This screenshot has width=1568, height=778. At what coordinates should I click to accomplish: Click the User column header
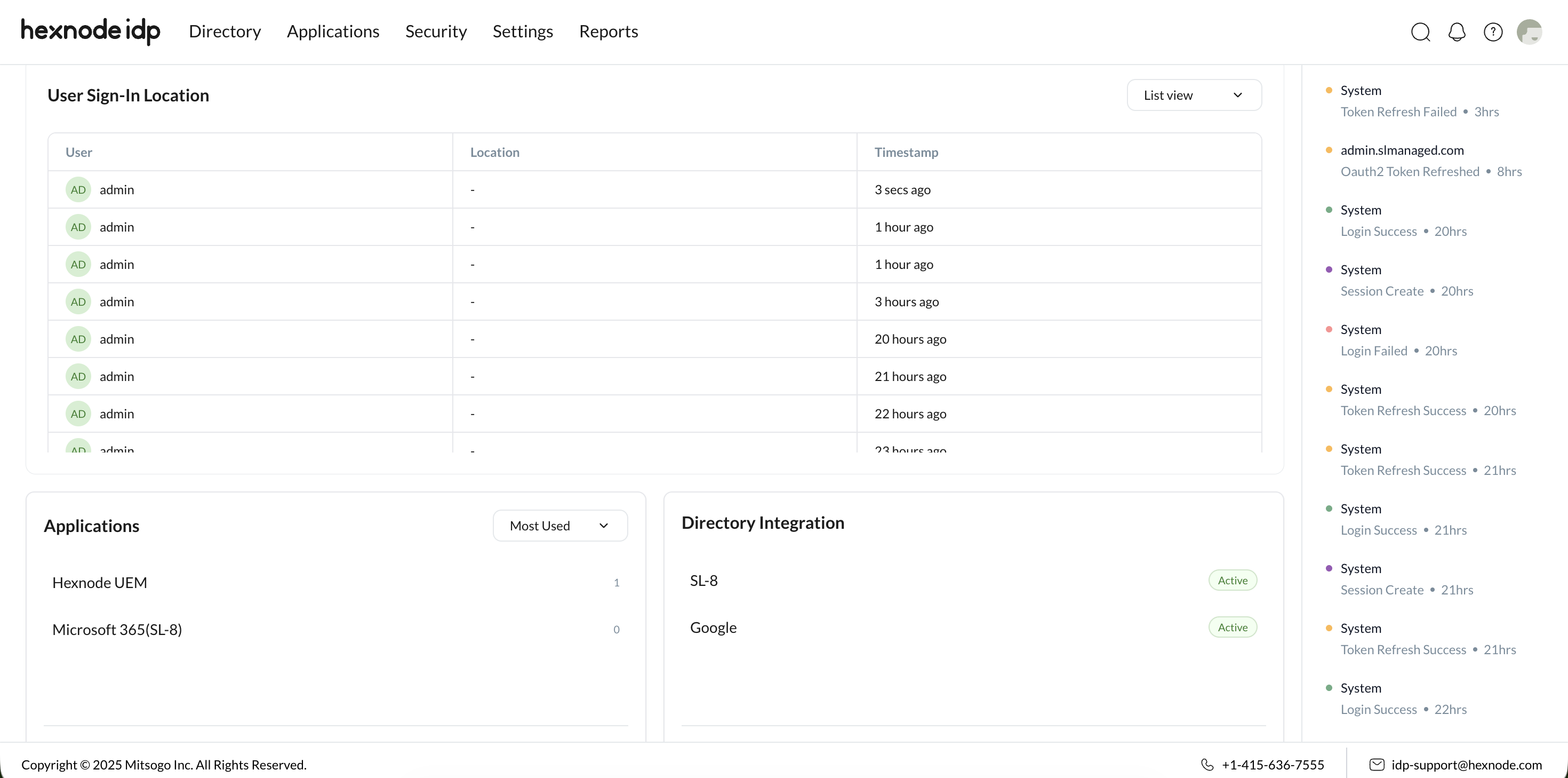79,152
